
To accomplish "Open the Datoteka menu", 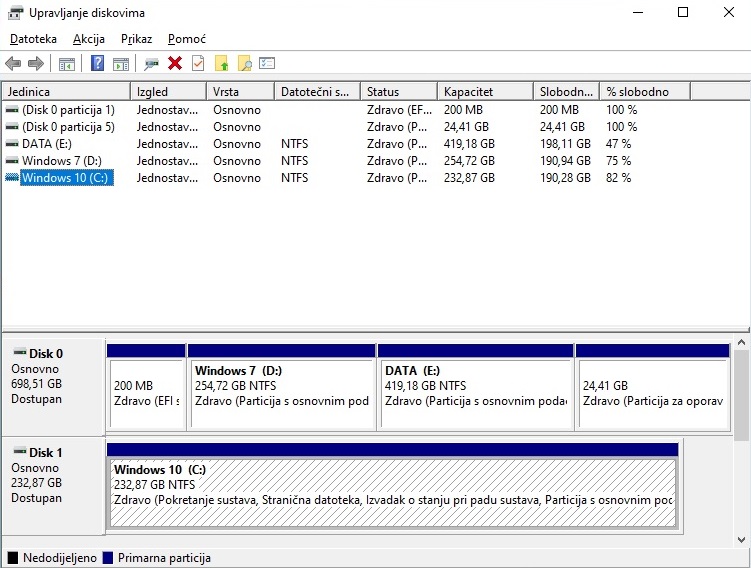I will [33, 38].
